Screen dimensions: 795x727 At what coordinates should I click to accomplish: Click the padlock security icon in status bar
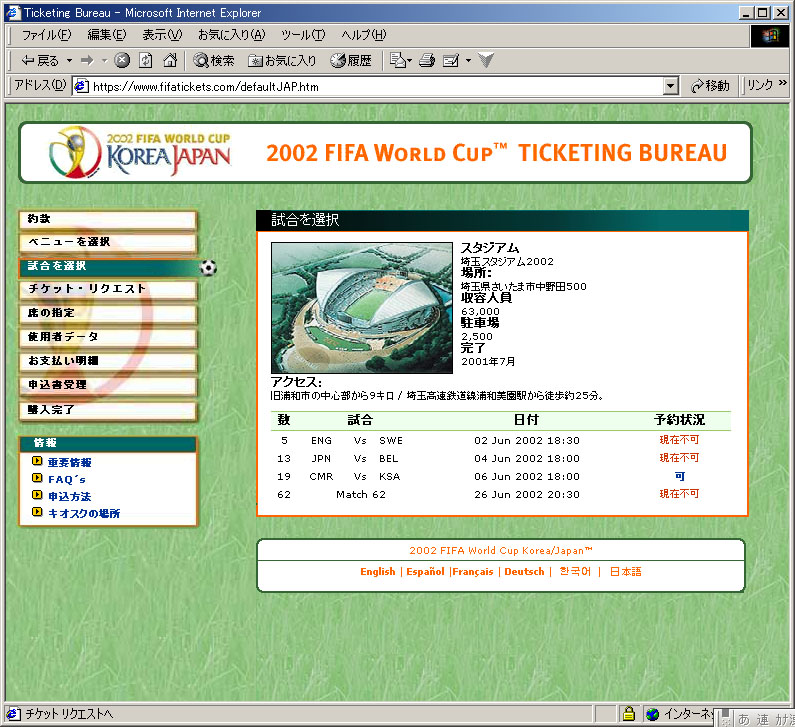click(629, 714)
